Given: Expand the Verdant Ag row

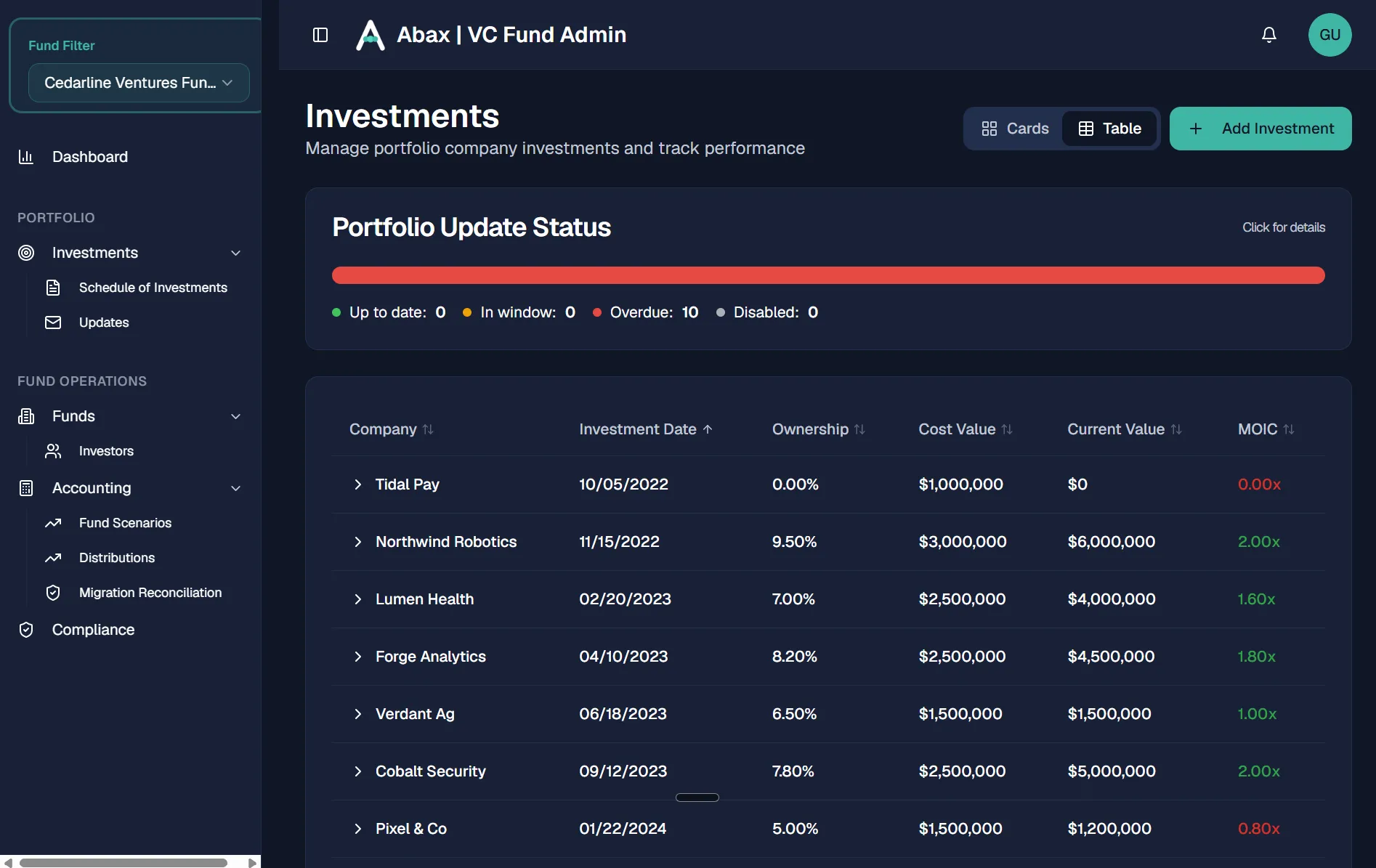Looking at the screenshot, I should pyautogui.click(x=357, y=714).
